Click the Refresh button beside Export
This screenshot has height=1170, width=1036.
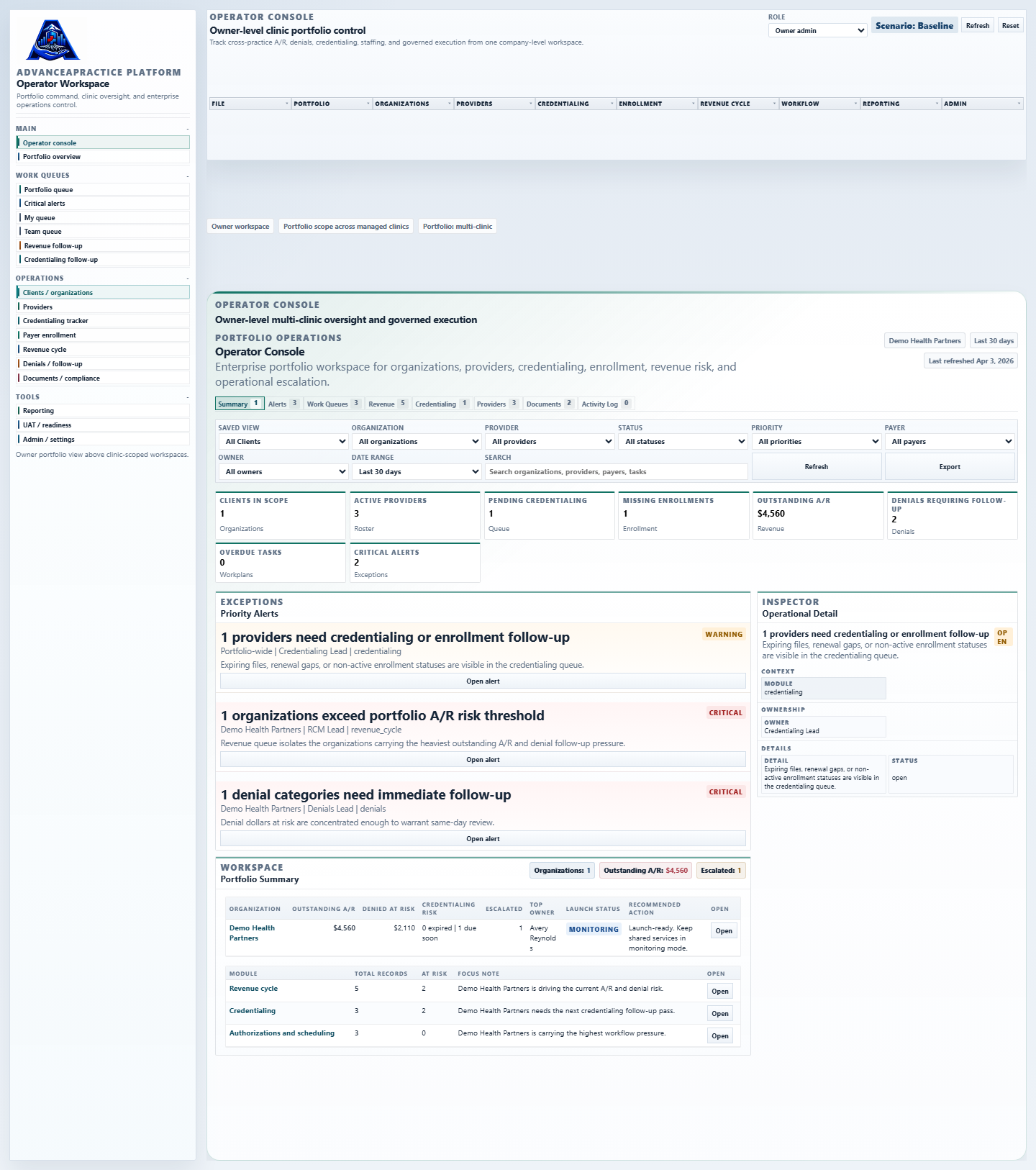tap(817, 467)
